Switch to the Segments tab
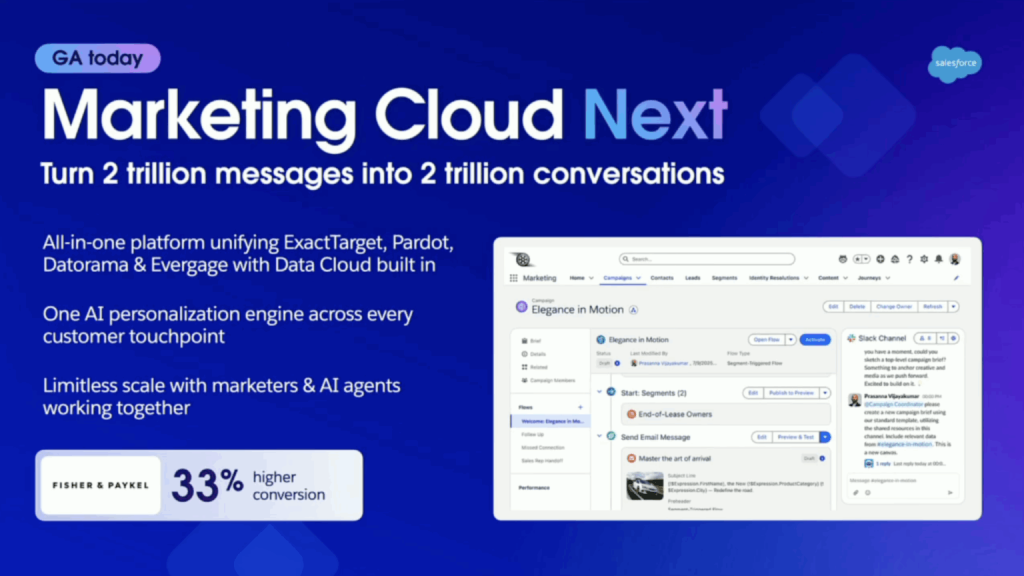This screenshot has width=1024, height=576. click(724, 278)
